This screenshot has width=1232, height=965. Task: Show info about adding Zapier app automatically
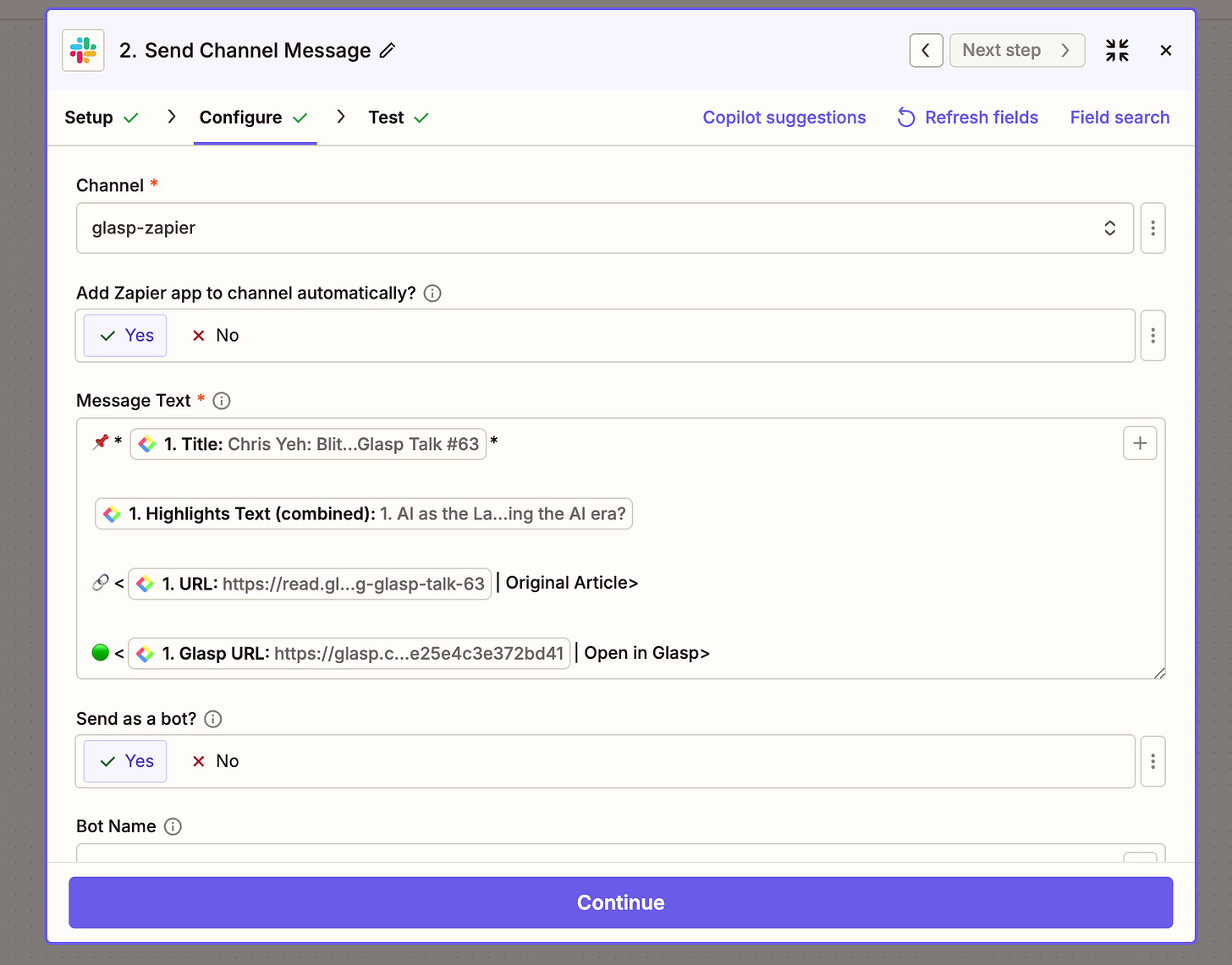click(432, 293)
